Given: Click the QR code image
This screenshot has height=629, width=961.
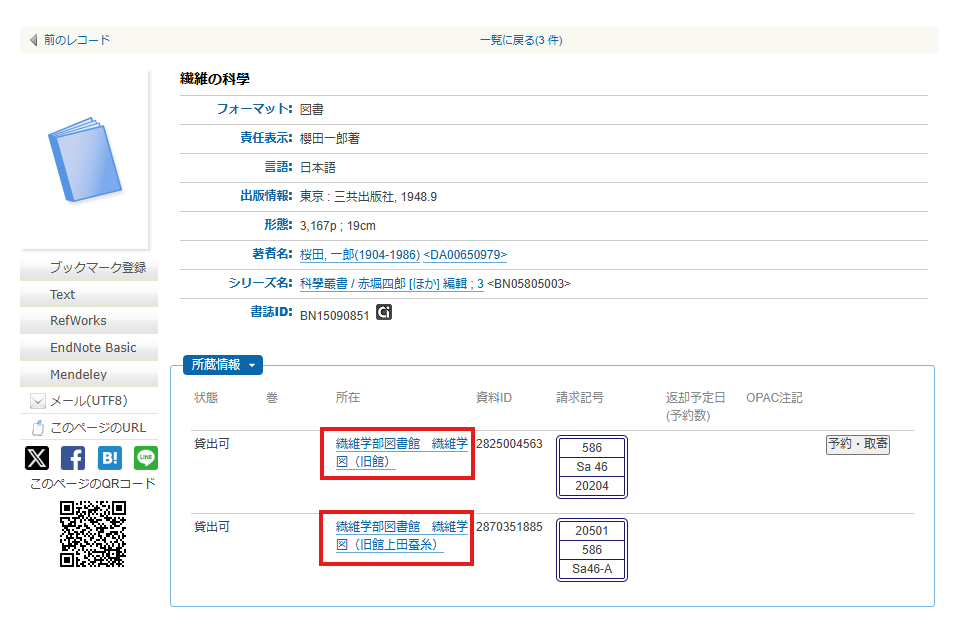Looking at the screenshot, I should click(92, 534).
